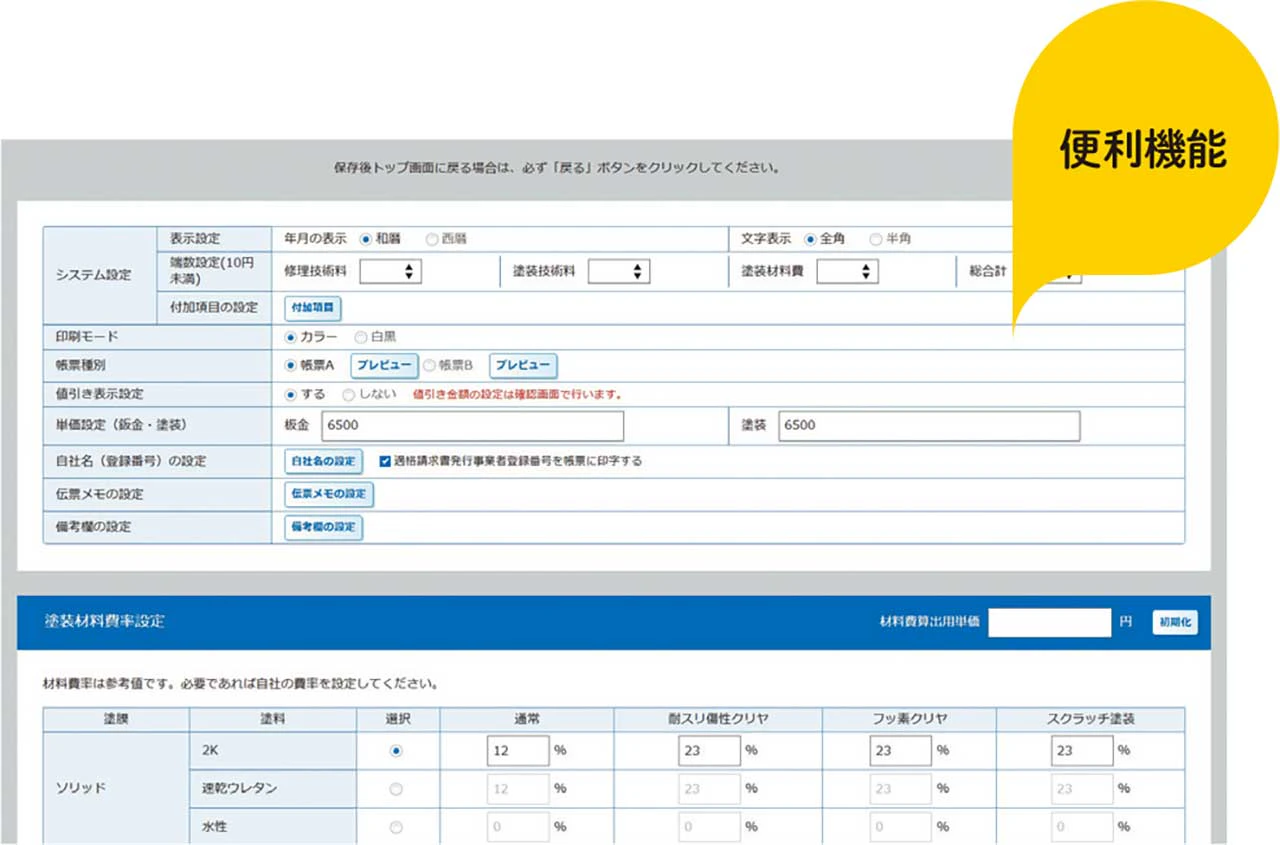
Task: Select the 2K paint radio button
Action: 397,750
